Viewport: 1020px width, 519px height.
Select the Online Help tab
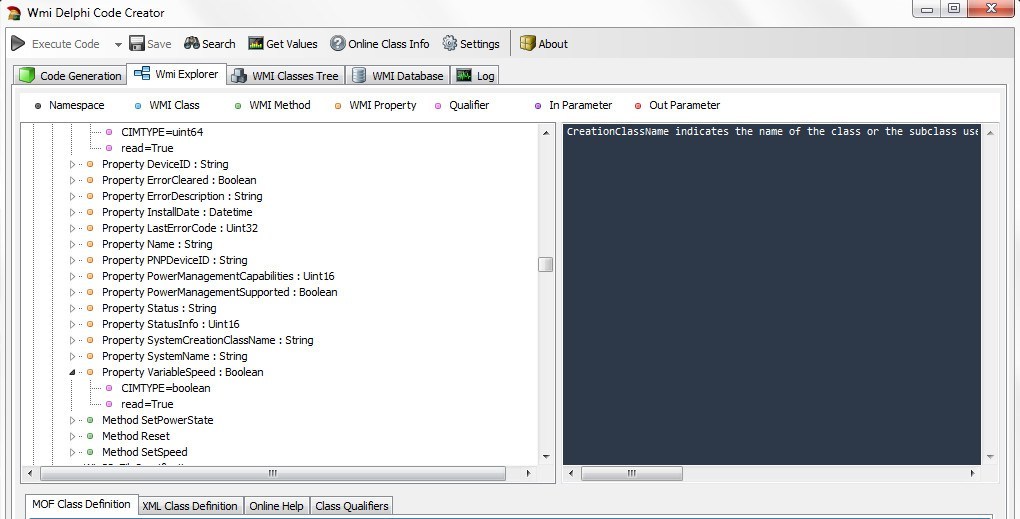point(276,506)
